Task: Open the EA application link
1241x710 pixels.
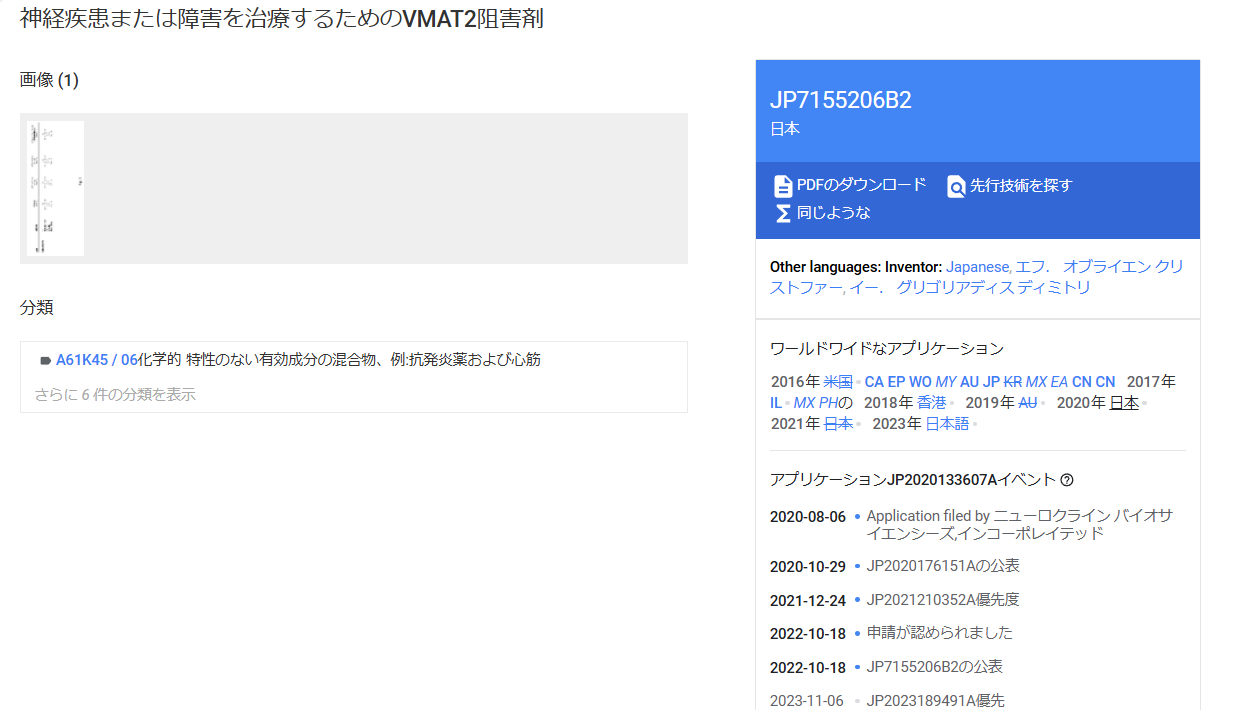Action: coord(1059,382)
